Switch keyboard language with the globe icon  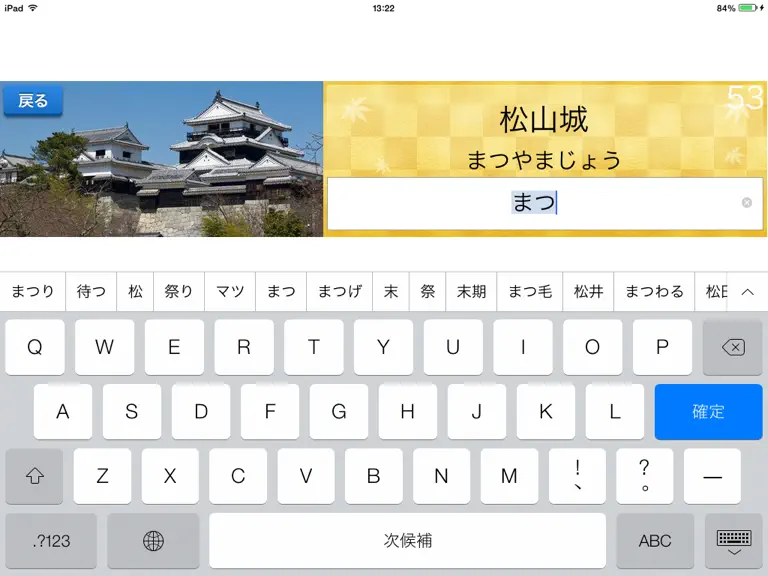point(153,541)
